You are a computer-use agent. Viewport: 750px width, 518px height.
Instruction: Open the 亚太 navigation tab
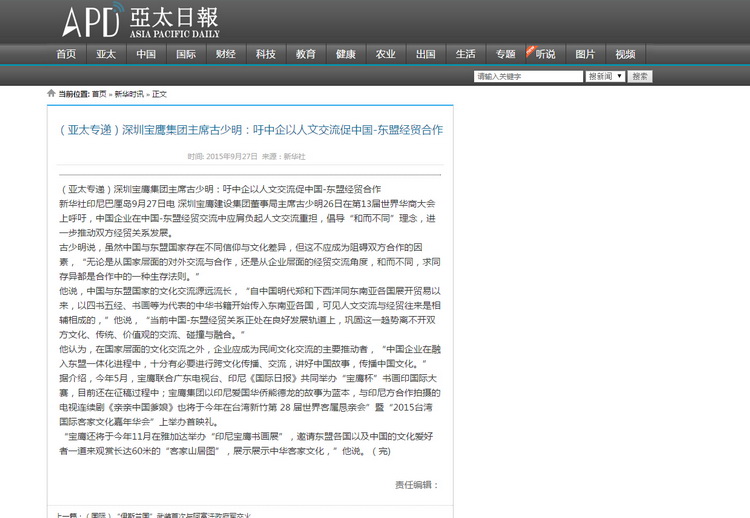tap(106, 54)
